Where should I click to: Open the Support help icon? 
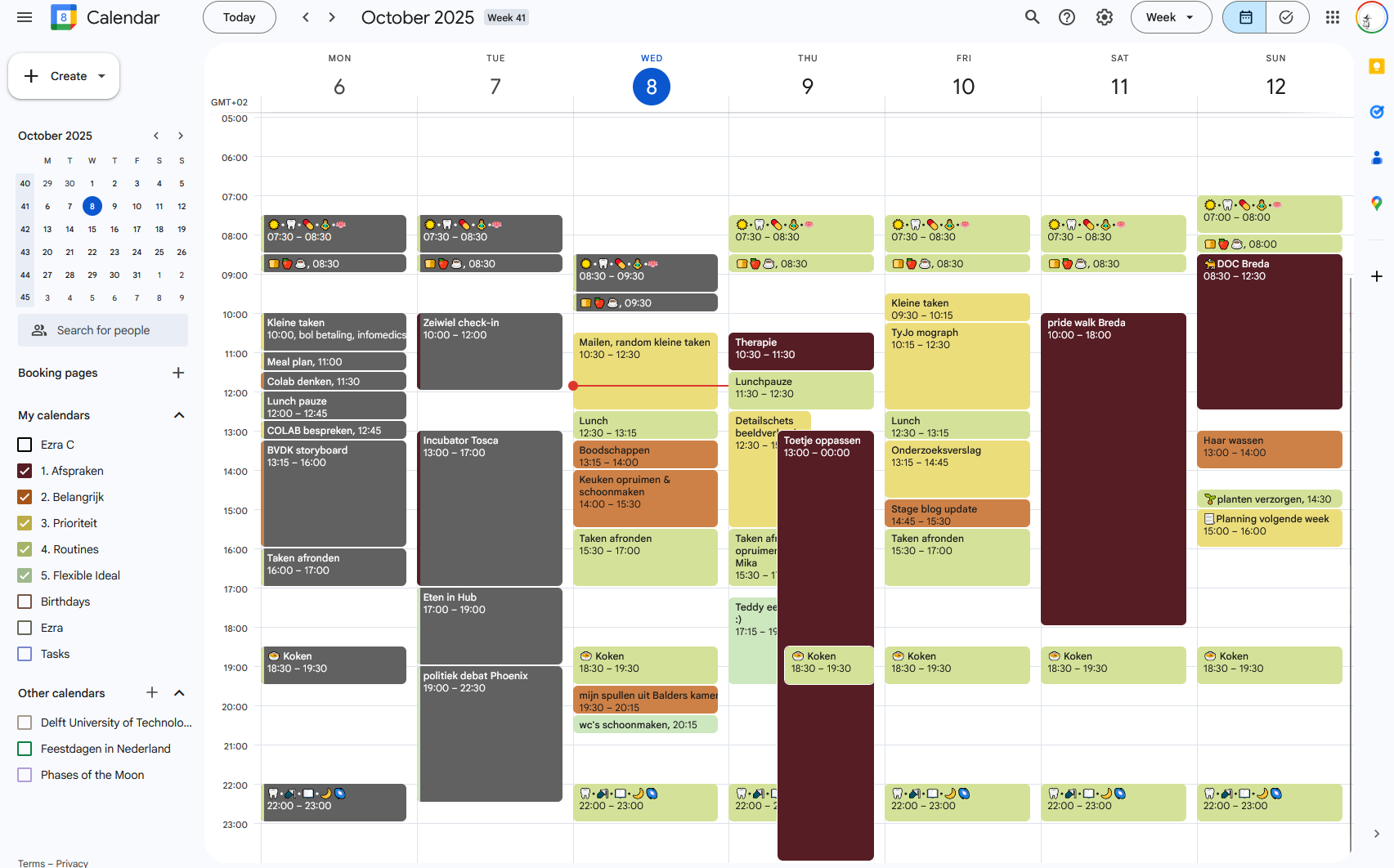pos(1067,17)
